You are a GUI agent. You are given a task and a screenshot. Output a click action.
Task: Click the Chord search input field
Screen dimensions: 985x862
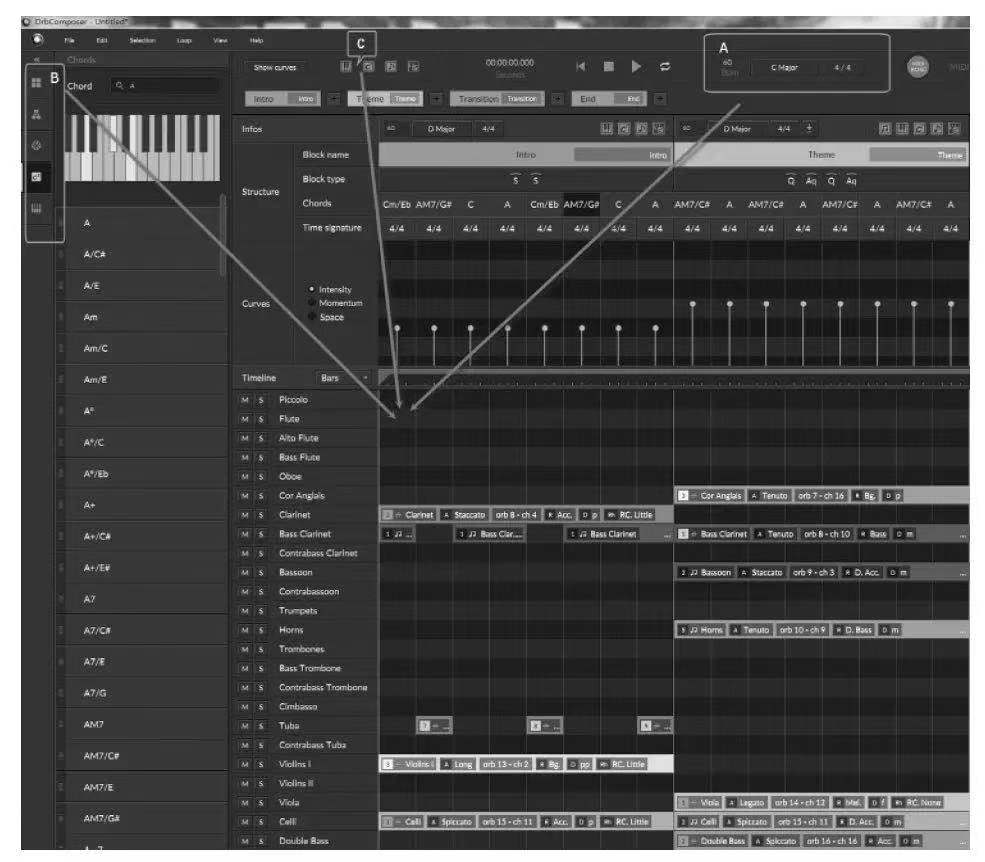(165, 85)
